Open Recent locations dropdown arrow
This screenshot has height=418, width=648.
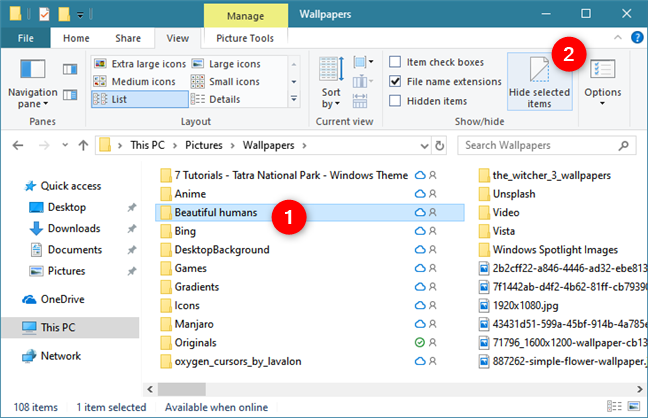coord(65,145)
